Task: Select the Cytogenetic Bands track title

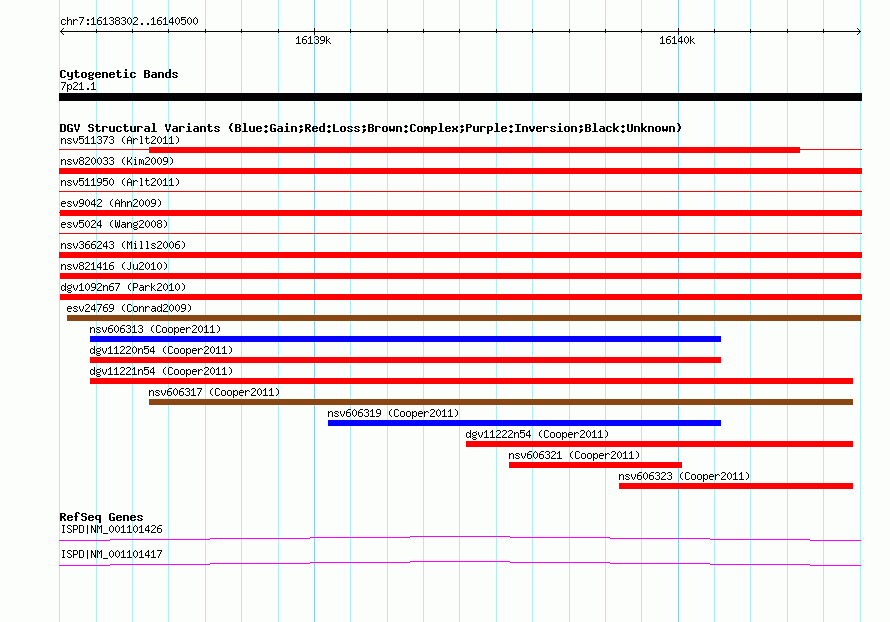Action: [119, 74]
